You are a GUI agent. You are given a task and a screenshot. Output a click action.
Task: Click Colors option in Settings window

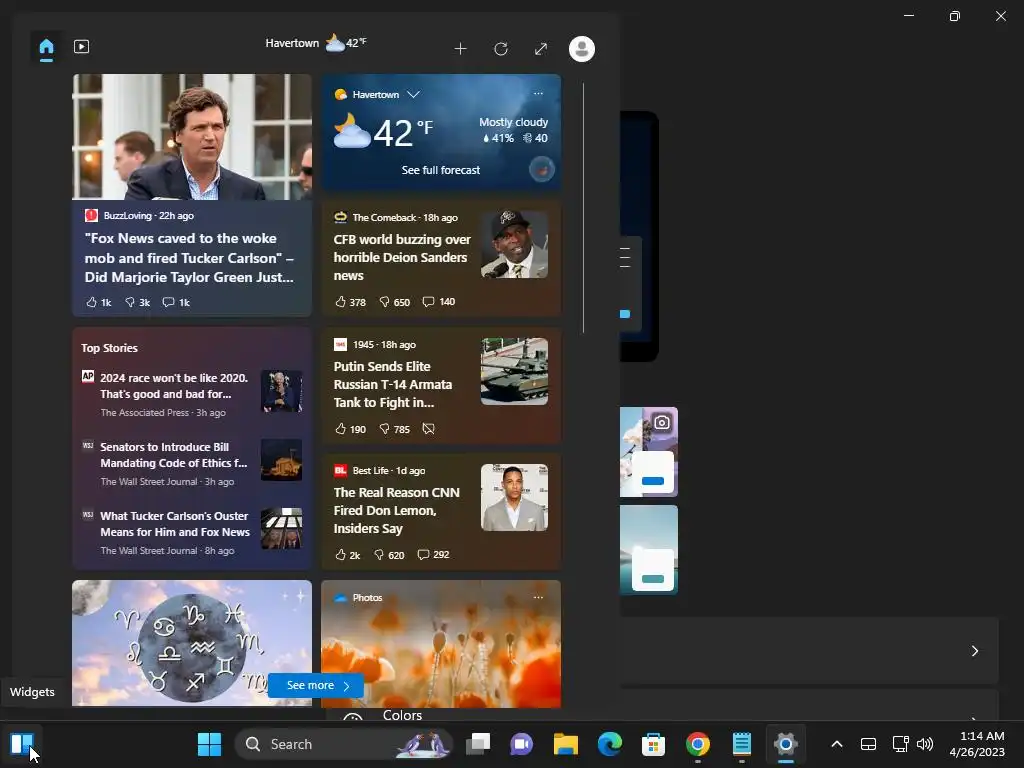(x=402, y=715)
